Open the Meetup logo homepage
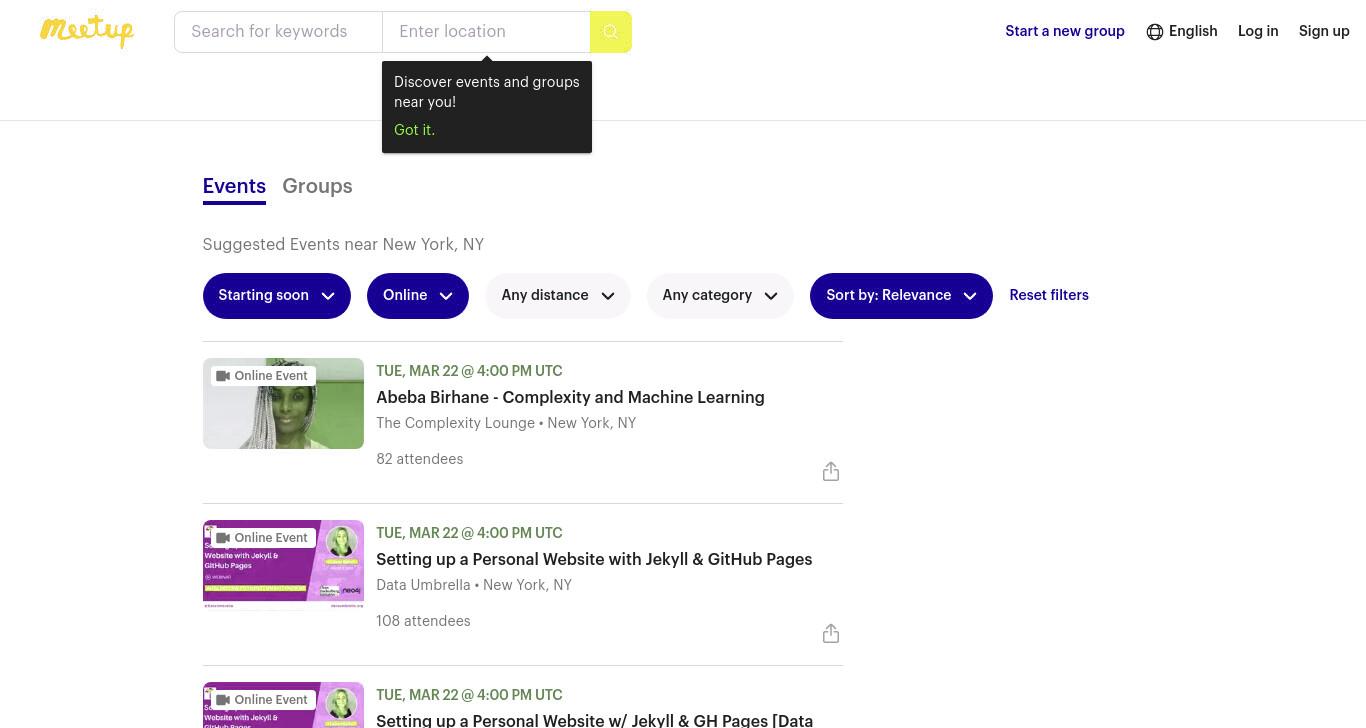The height and width of the screenshot is (728, 1366). pyautogui.click(x=87, y=31)
